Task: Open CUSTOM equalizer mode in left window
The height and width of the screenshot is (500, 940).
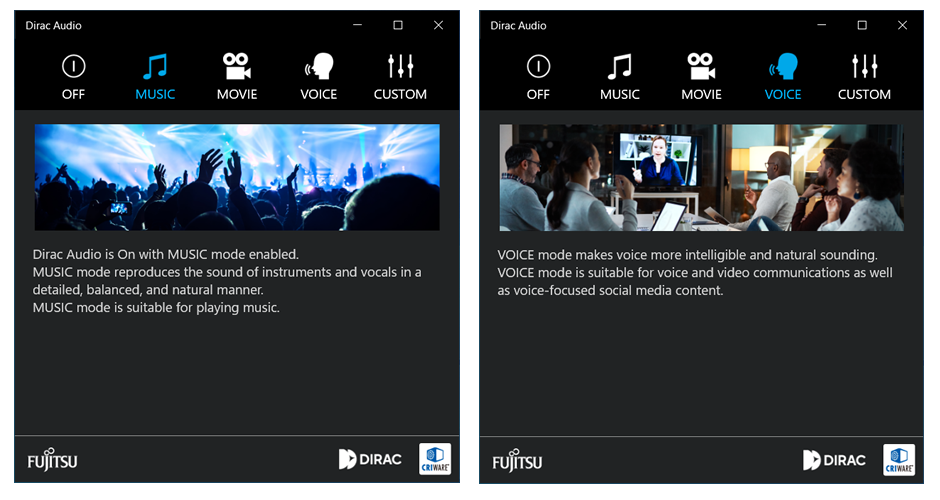Action: tap(400, 68)
